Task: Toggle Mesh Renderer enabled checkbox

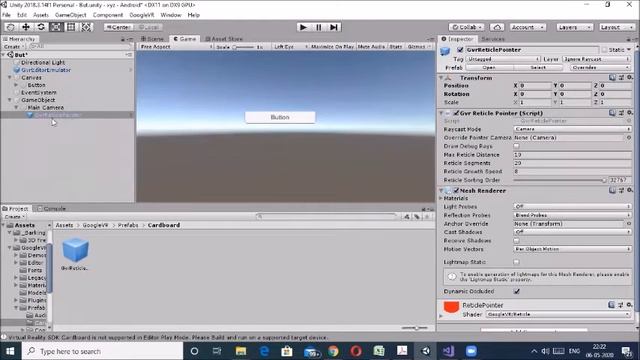Action: click(x=456, y=191)
